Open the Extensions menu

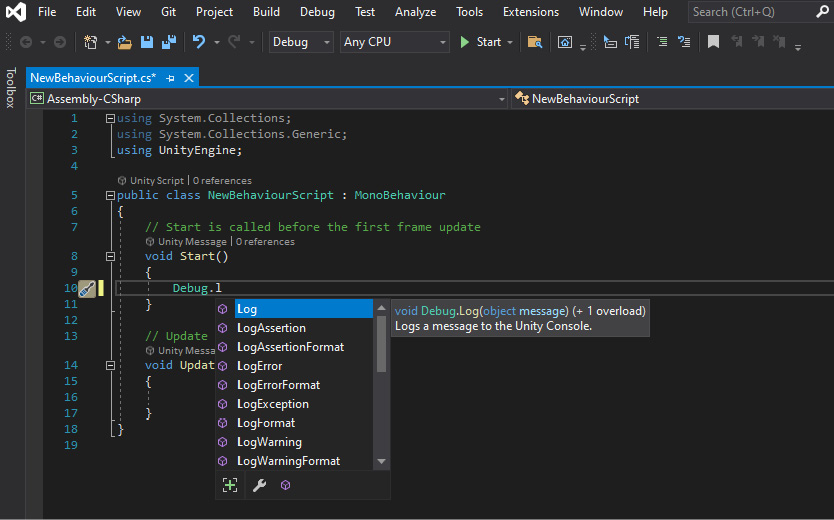[531, 12]
